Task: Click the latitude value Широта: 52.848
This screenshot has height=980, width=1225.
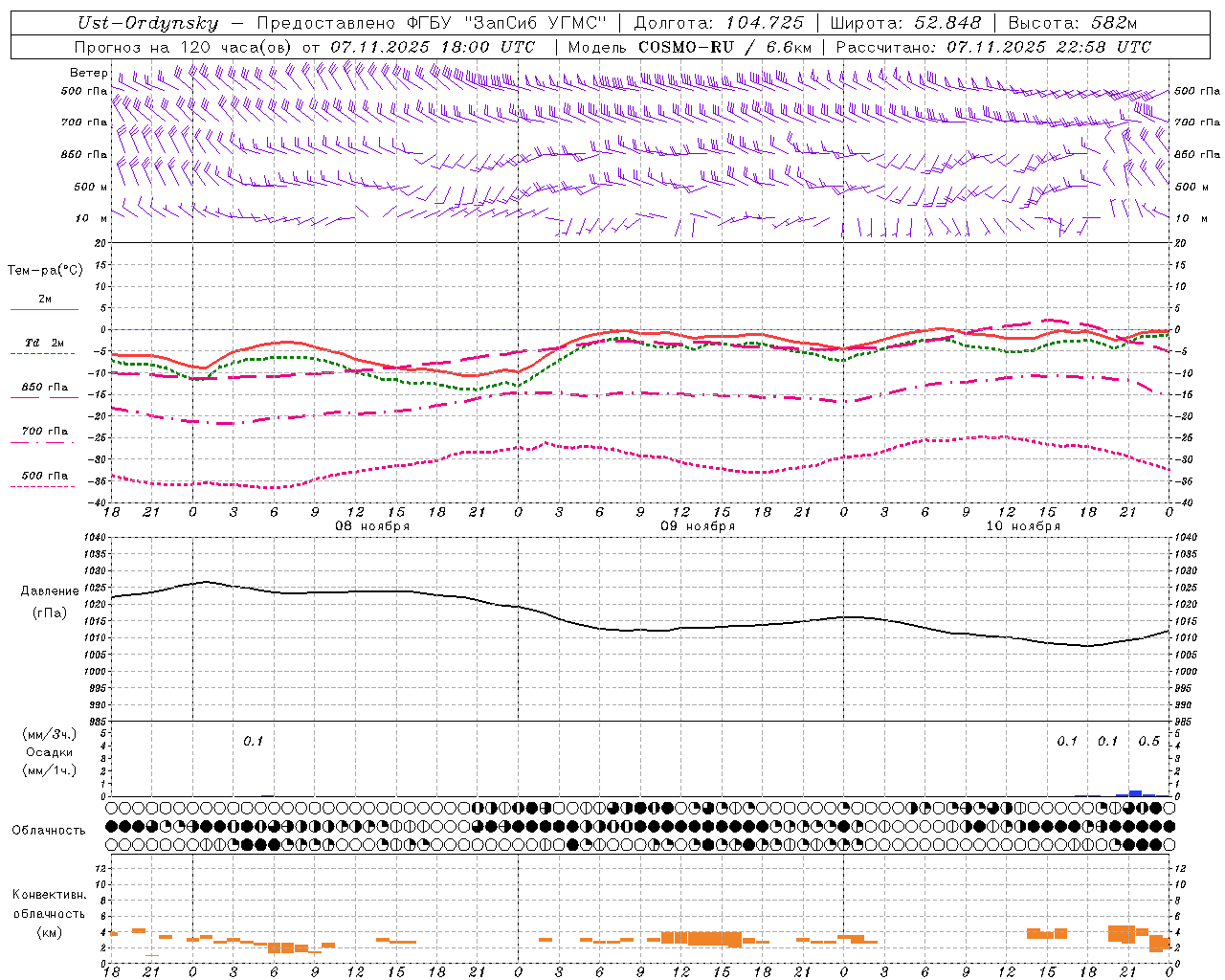Action: tap(905, 23)
